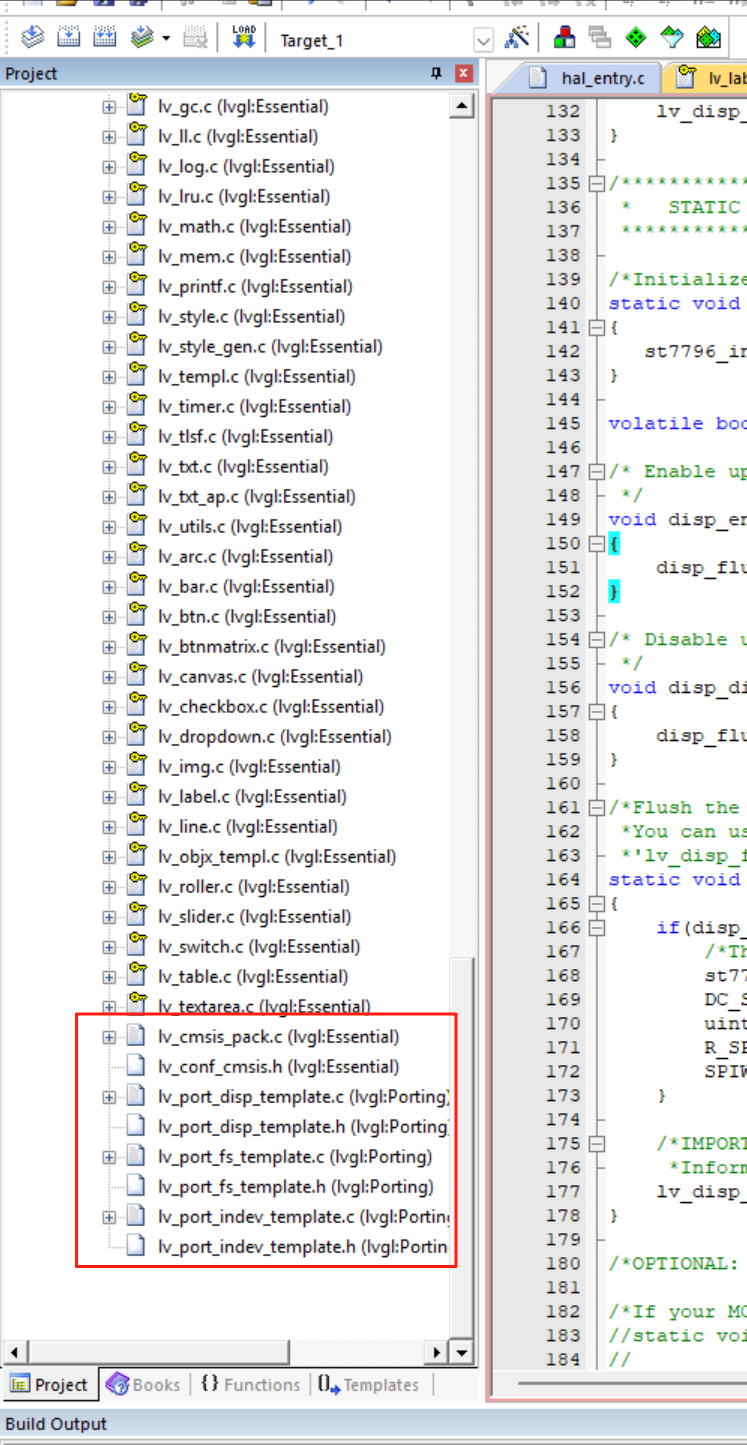Expand the lv_mem.c tree node

point(109,257)
